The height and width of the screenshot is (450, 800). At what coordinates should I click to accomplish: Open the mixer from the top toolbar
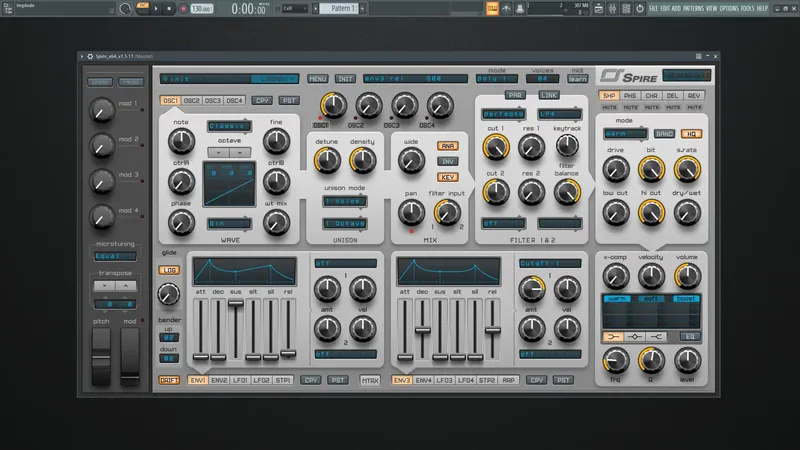[x=612, y=9]
